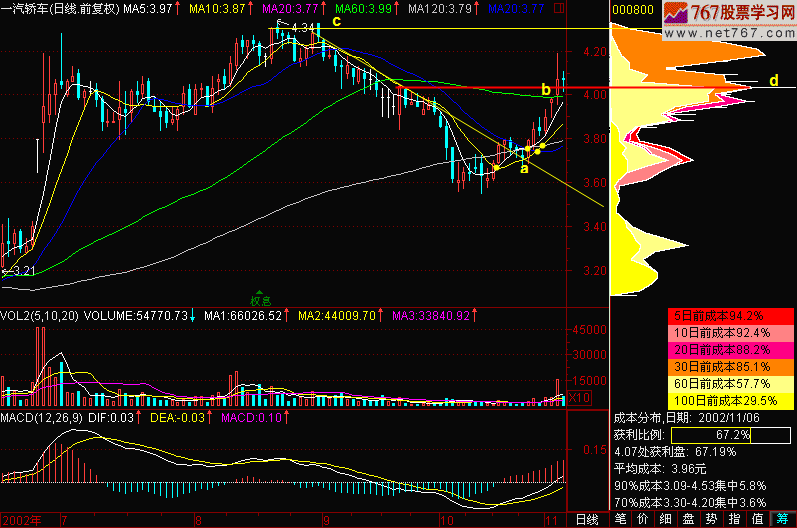Click the 盘 tab at bottom

(x=690, y=519)
